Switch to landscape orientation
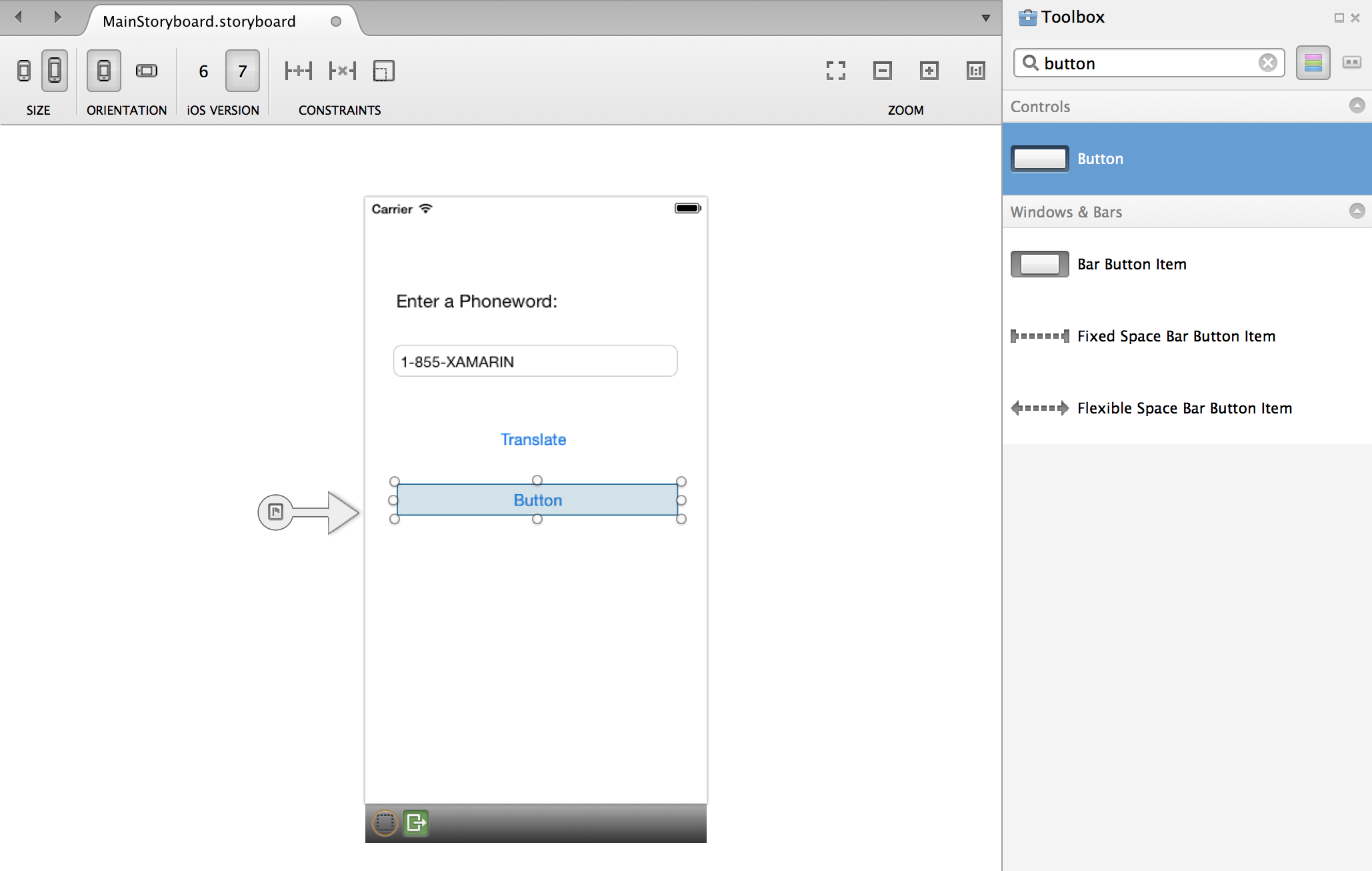This screenshot has width=1372, height=871. click(x=147, y=71)
